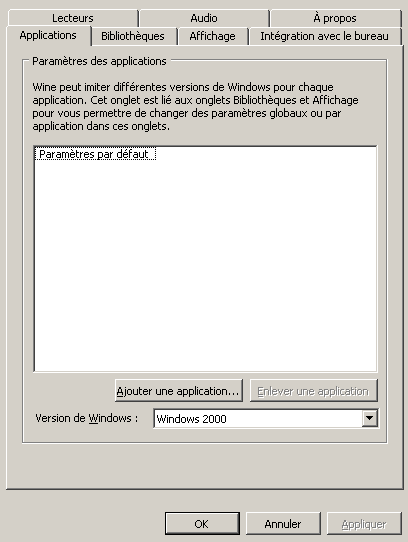Screen dimensions: 408x542
Task: Open the Audio tab
Action: click(x=204, y=18)
